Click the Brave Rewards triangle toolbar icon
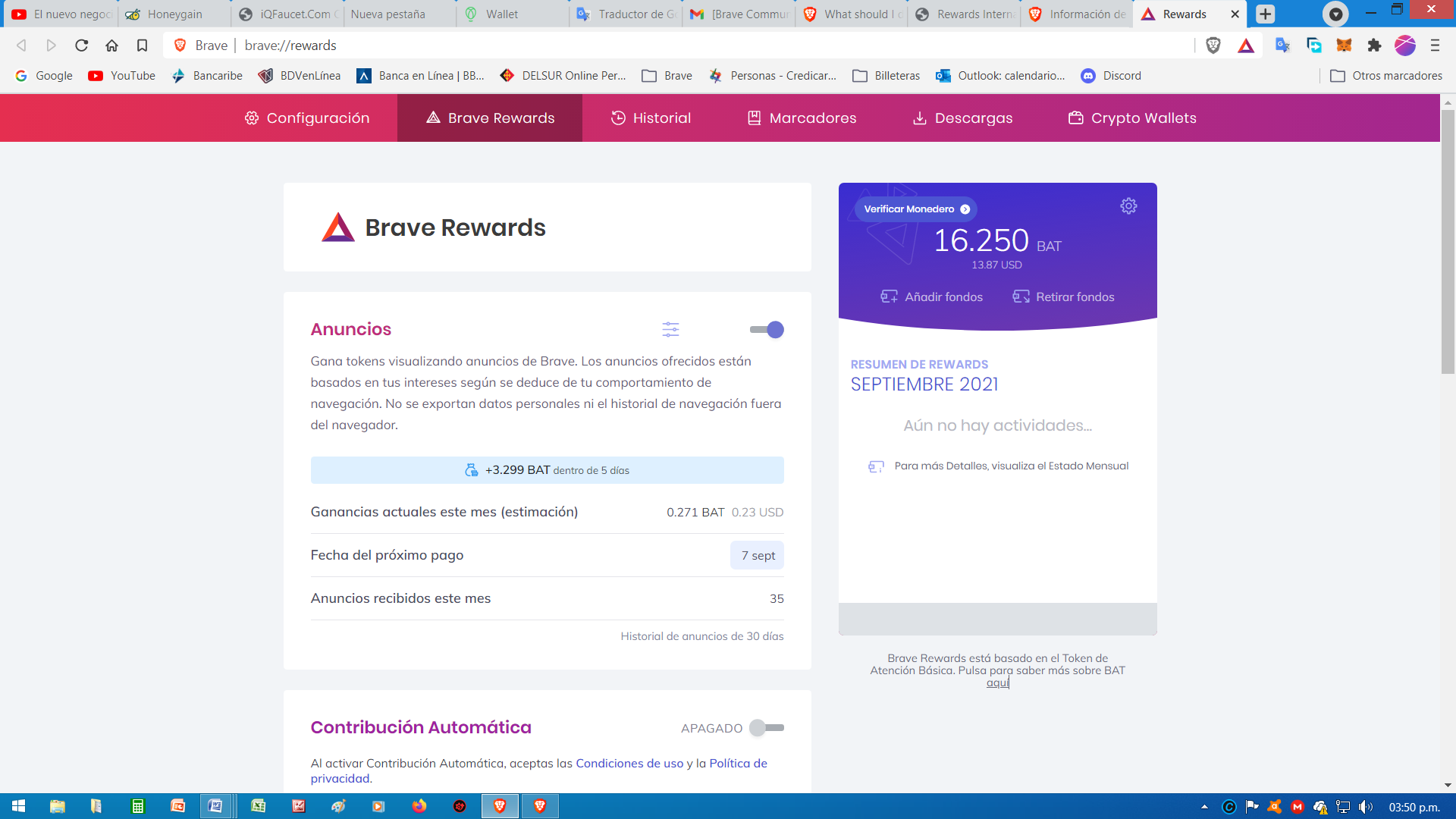Screen dimensions: 1456x819 click(x=1246, y=45)
